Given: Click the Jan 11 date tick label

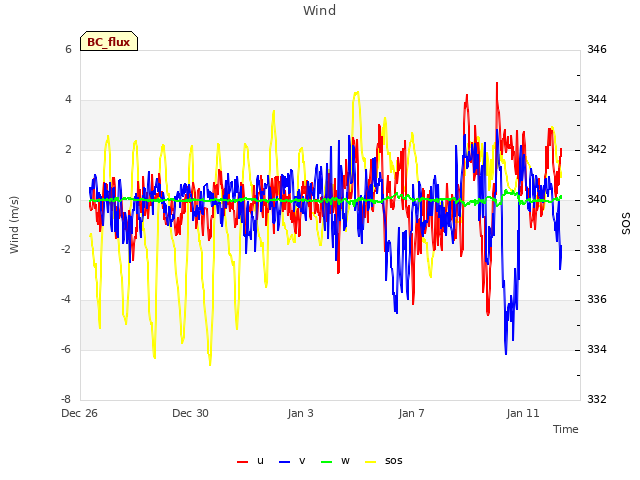Looking at the screenshot, I should point(523,413).
